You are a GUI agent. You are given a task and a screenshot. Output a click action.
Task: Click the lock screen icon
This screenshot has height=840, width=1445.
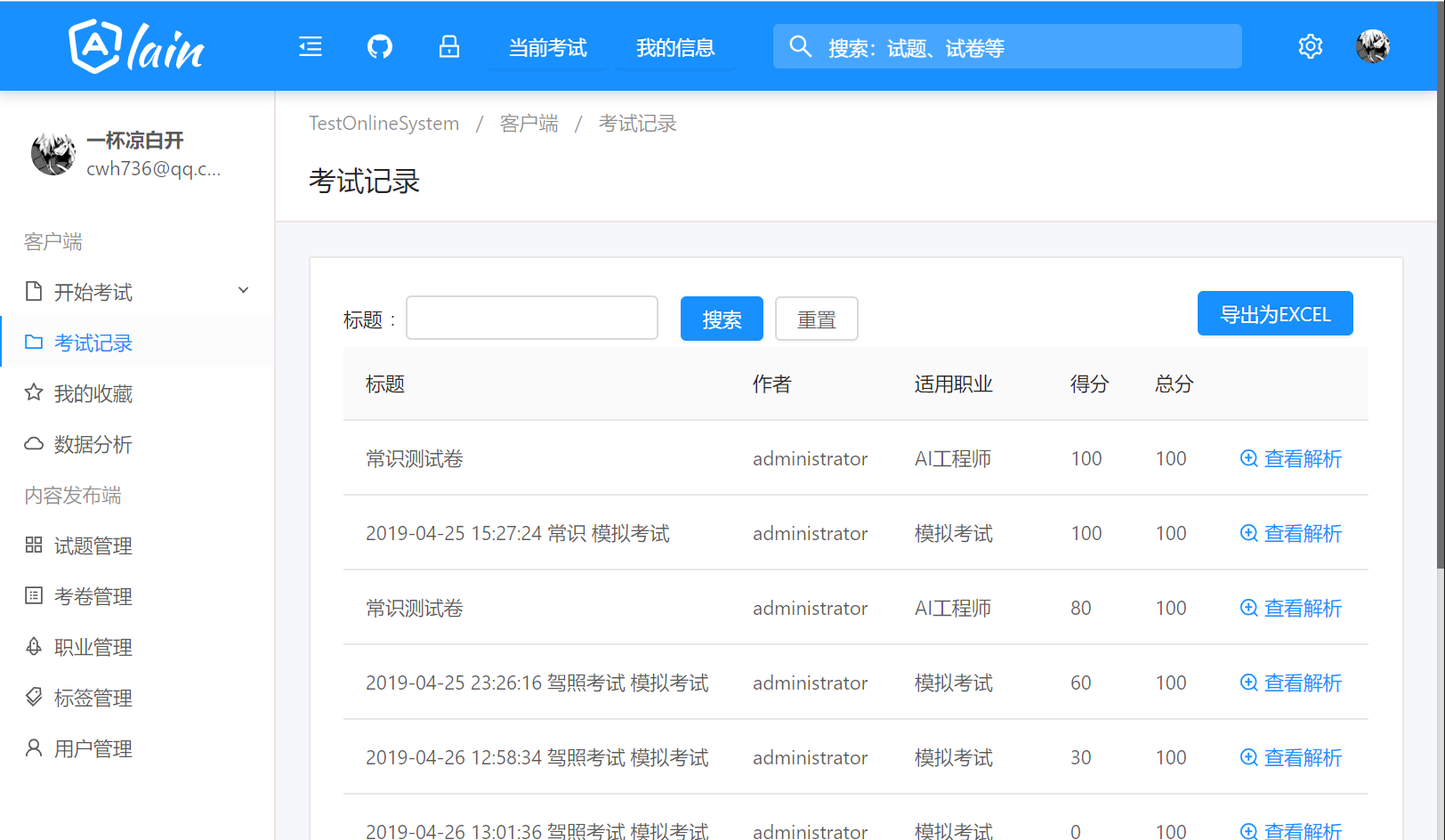click(x=449, y=46)
